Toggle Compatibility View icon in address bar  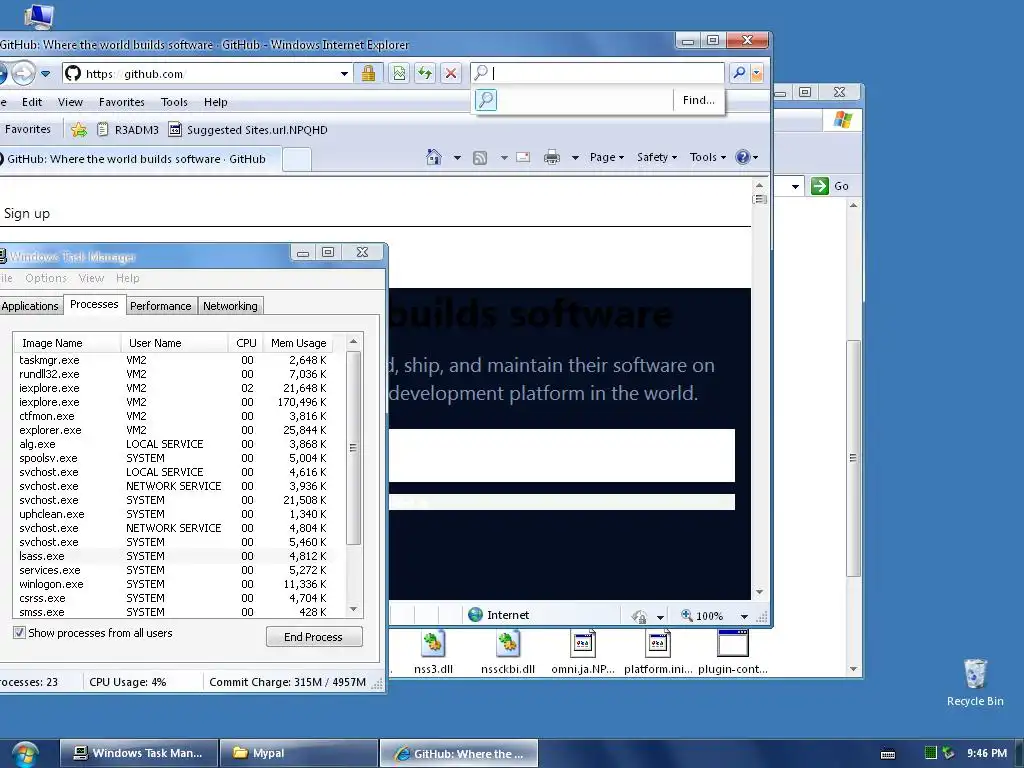click(399, 73)
